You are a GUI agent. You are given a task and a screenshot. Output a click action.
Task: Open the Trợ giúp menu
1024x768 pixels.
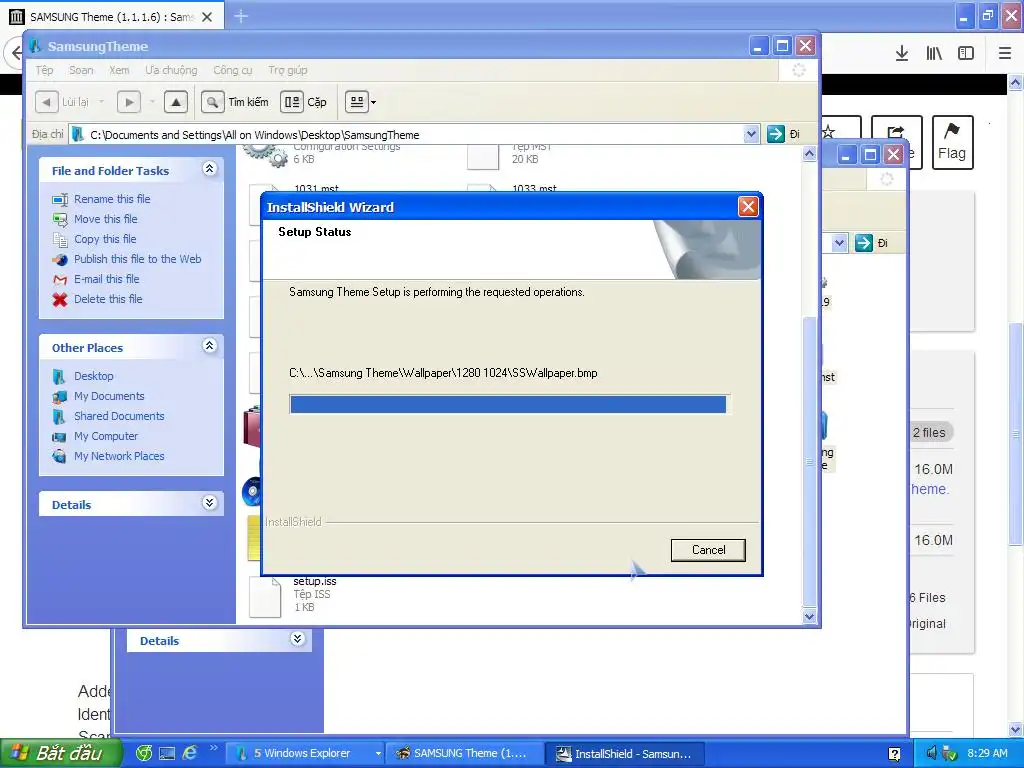click(287, 70)
